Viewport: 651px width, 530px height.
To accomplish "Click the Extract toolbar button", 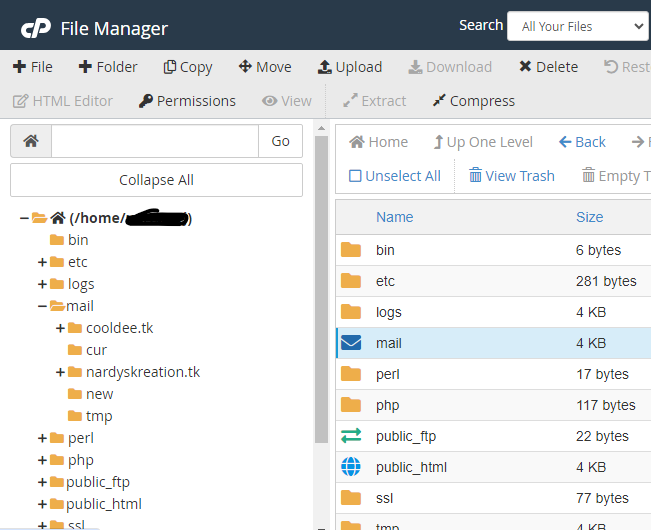I will pyautogui.click(x=374, y=101).
